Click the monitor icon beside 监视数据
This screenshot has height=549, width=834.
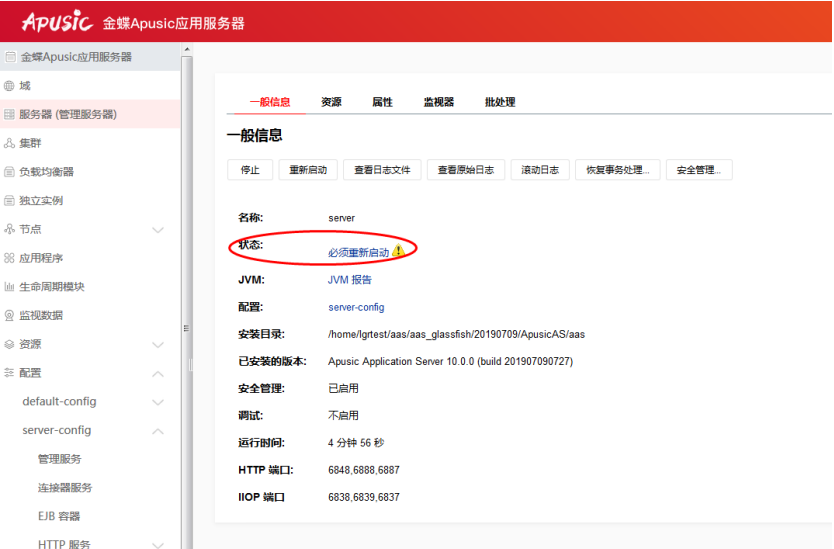tap(9, 315)
